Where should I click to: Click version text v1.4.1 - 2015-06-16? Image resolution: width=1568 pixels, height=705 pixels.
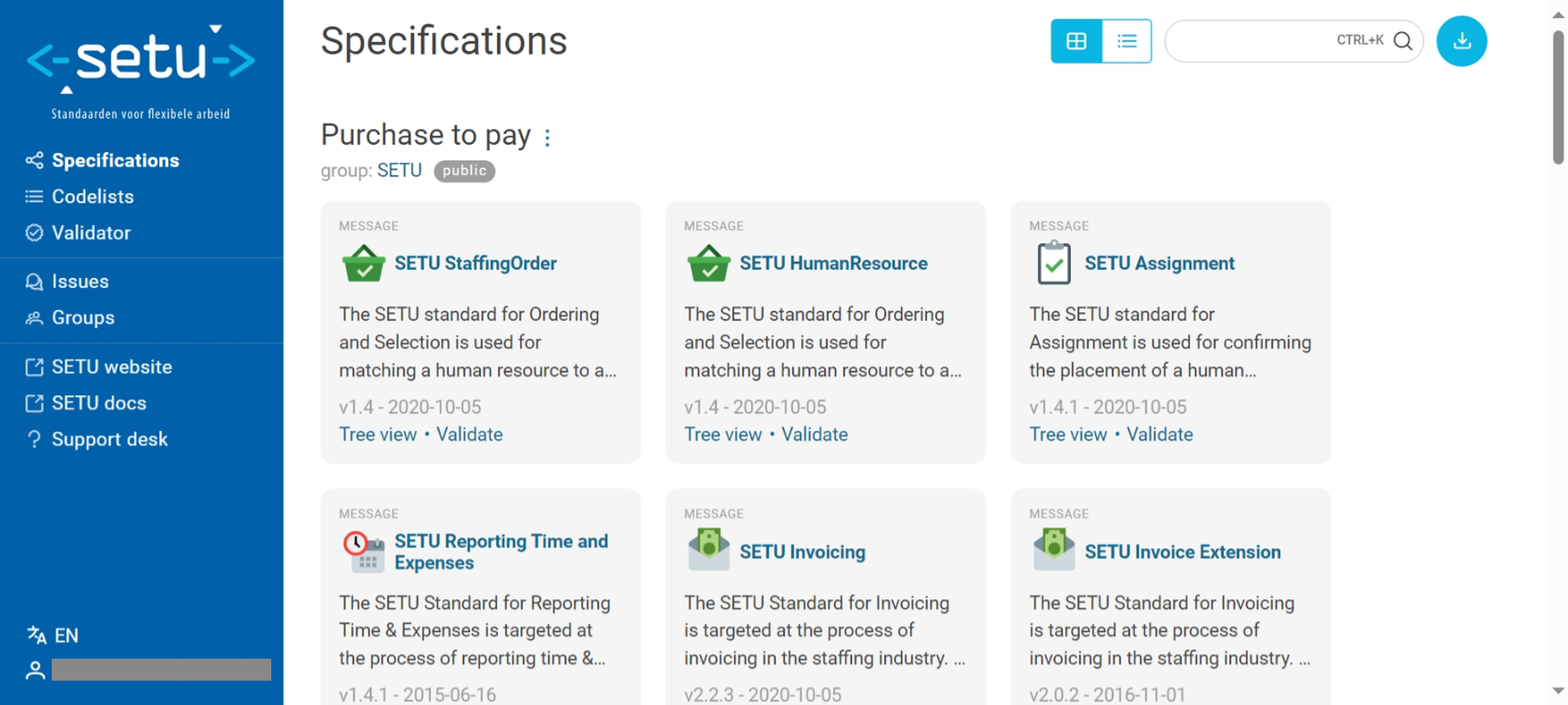417,694
